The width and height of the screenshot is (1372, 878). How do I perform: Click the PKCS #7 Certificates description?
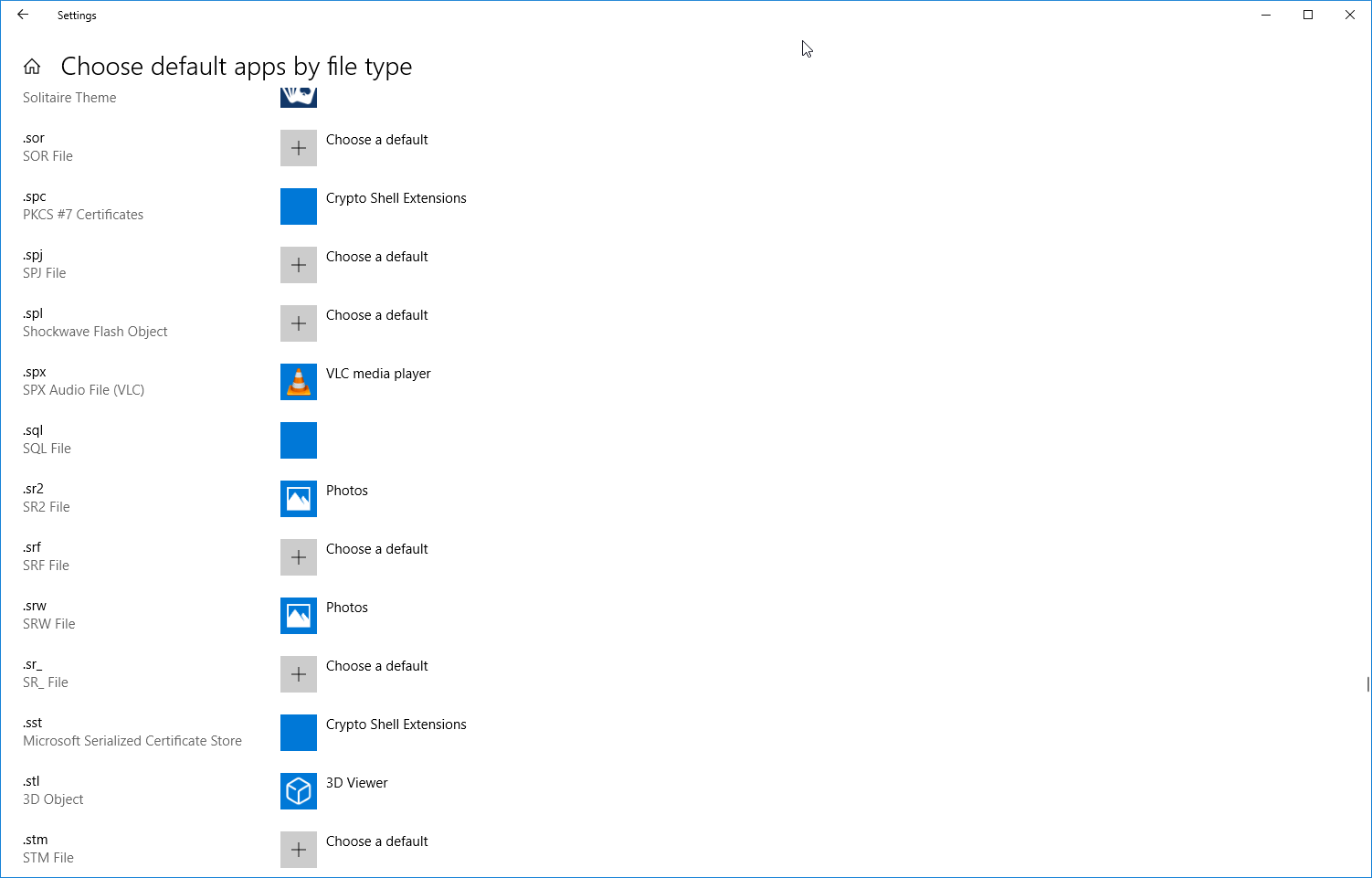[83, 215]
